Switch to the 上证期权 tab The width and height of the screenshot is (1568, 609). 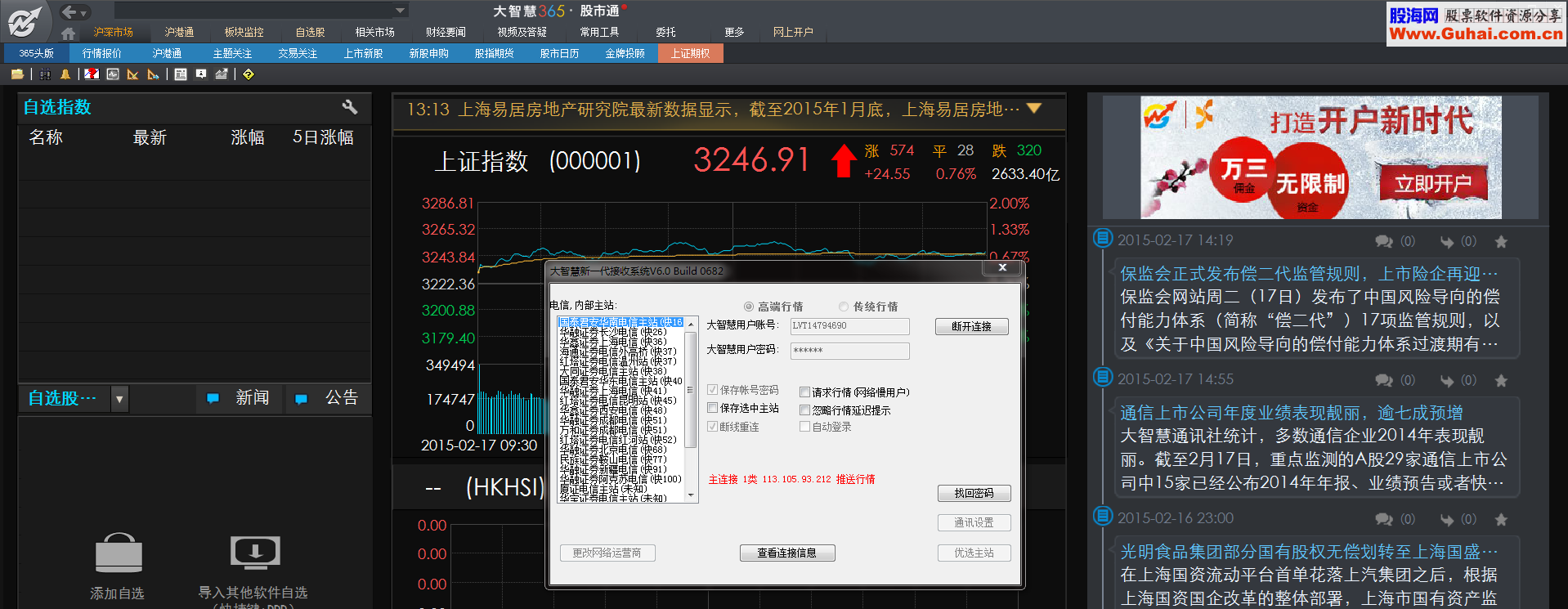(690, 53)
